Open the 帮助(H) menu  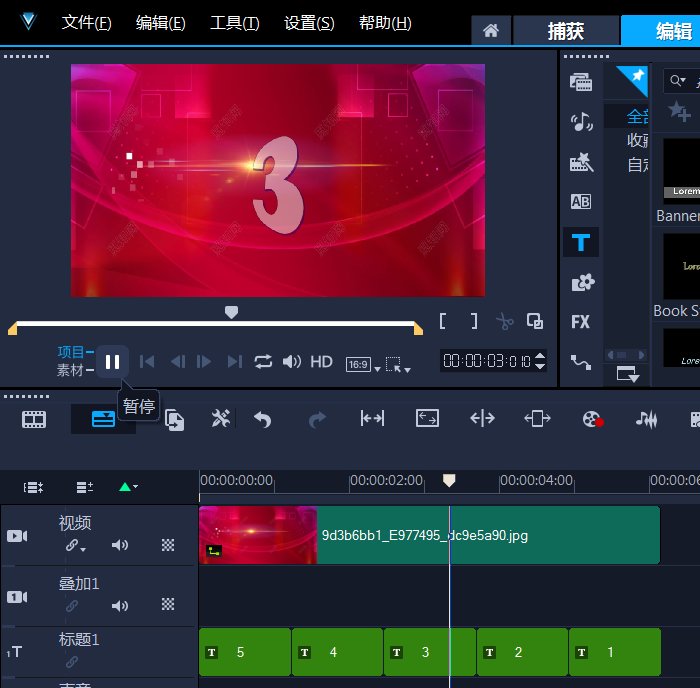[x=385, y=23]
